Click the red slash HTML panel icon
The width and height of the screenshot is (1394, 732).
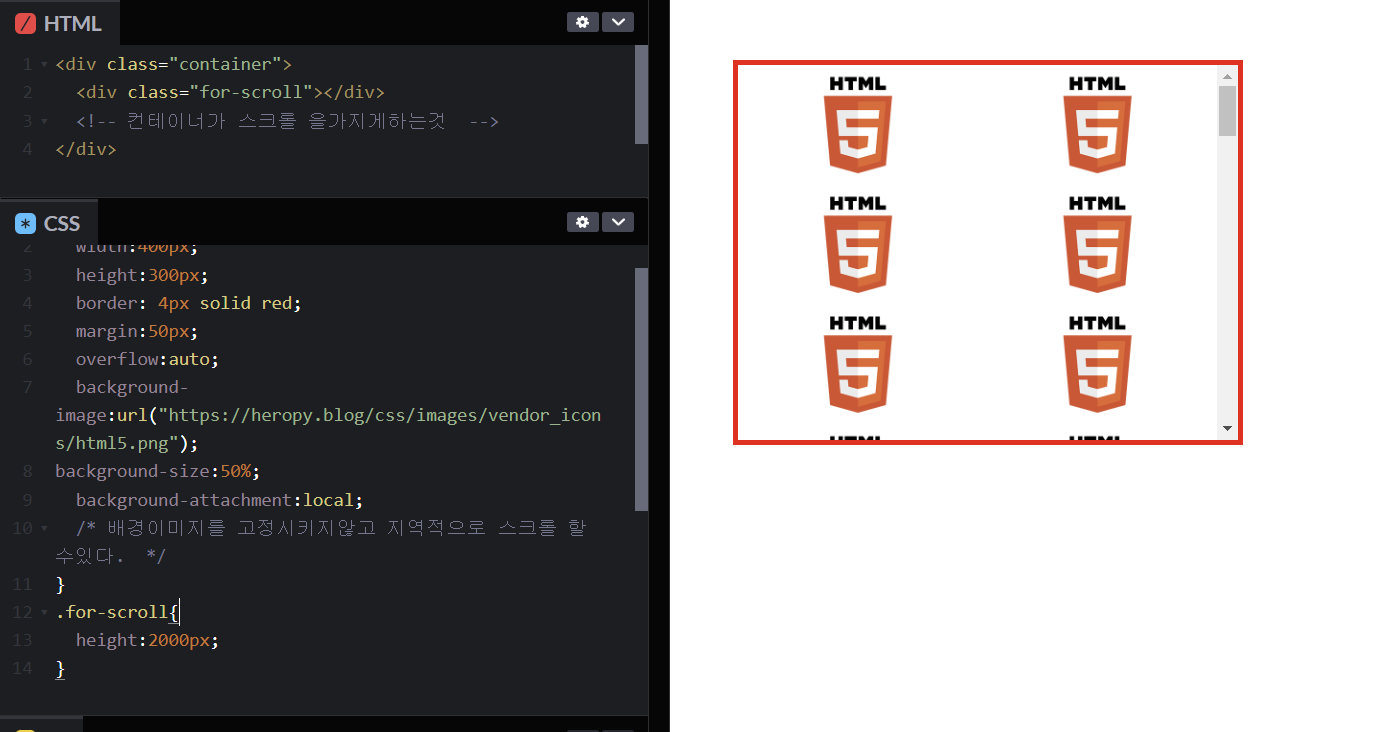pyautogui.click(x=25, y=23)
